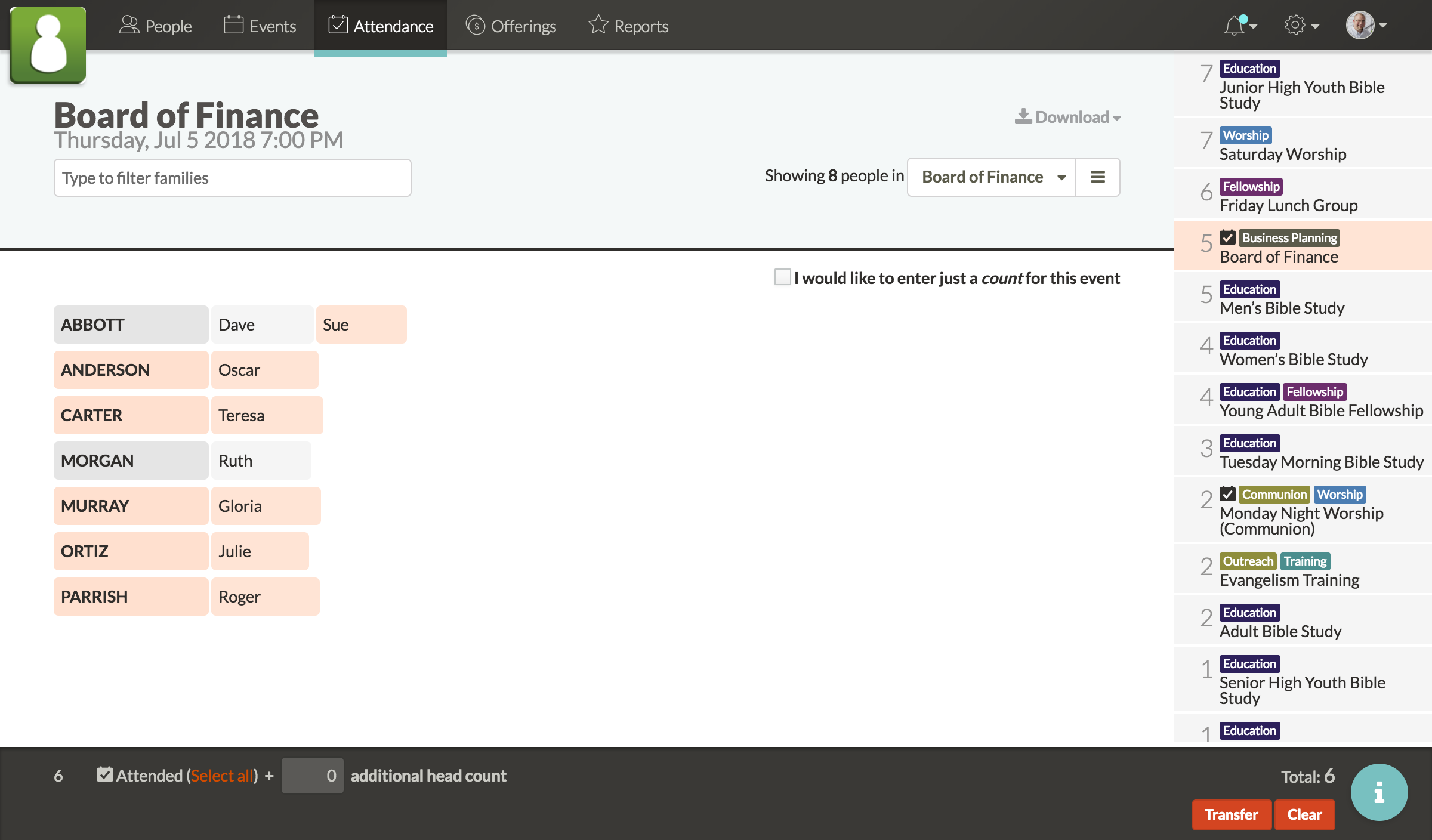Open the People tab
The width and height of the screenshot is (1432, 840).
[x=156, y=26]
